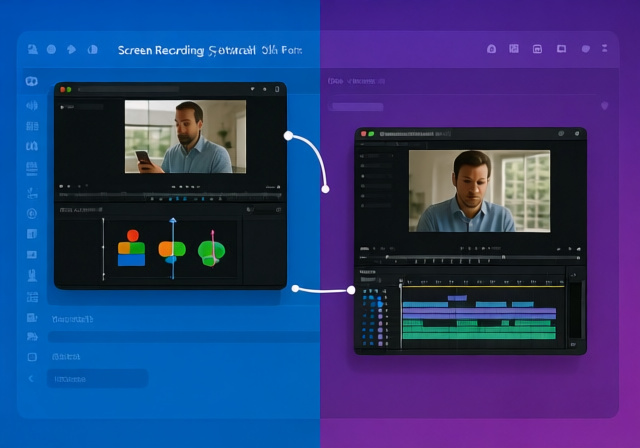Open the lock-shaped icon in the purple header
The width and height of the screenshot is (640, 448).
coord(491,49)
